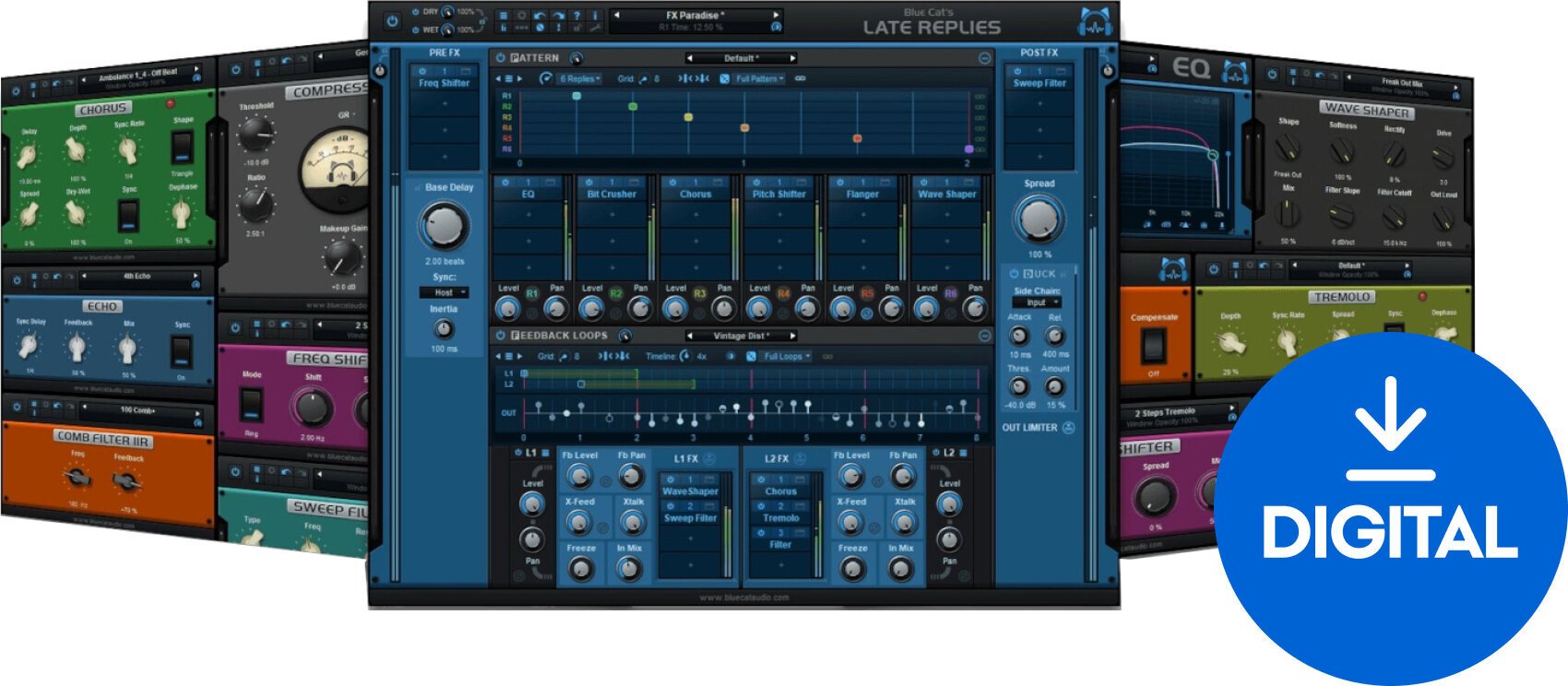This screenshot has width=1568, height=686.
Task: Click the Shape knob in Wave Shaper window
Action: point(1288,148)
